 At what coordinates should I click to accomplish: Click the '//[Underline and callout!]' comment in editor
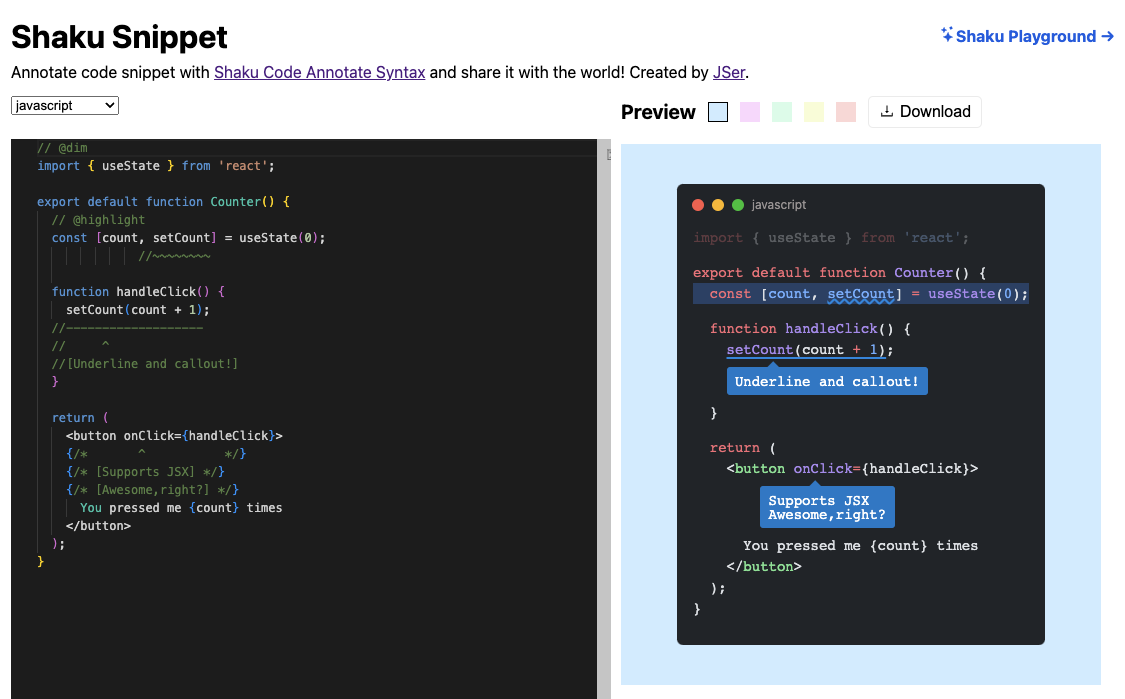coord(145,364)
